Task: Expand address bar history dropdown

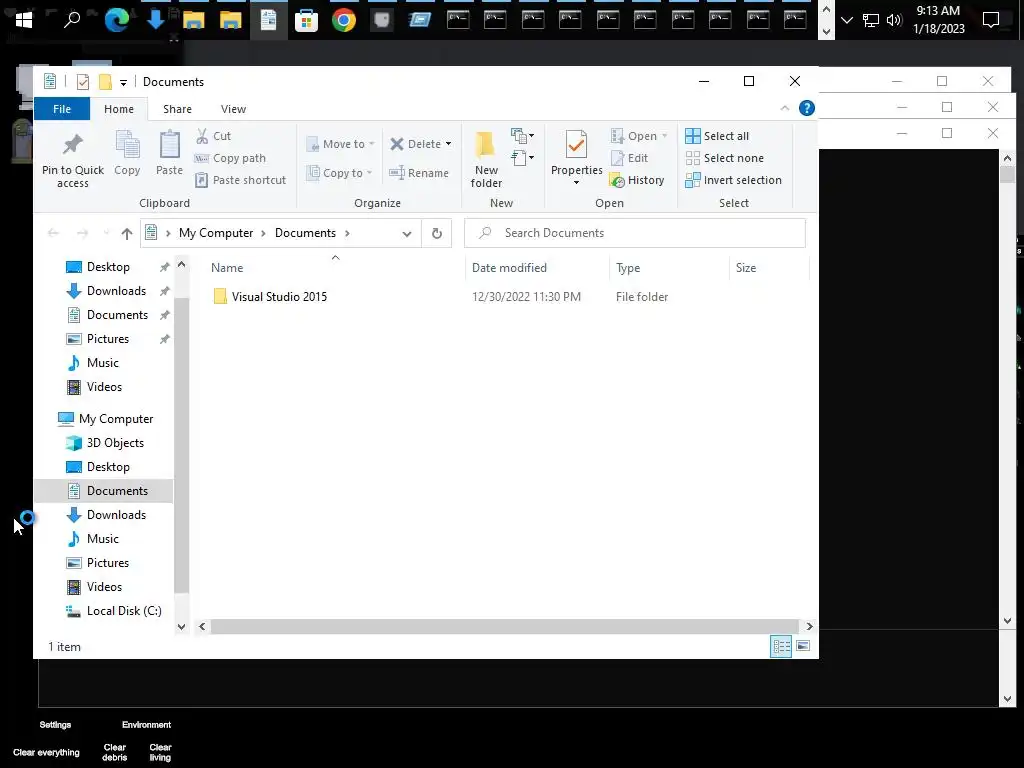Action: pos(407,234)
